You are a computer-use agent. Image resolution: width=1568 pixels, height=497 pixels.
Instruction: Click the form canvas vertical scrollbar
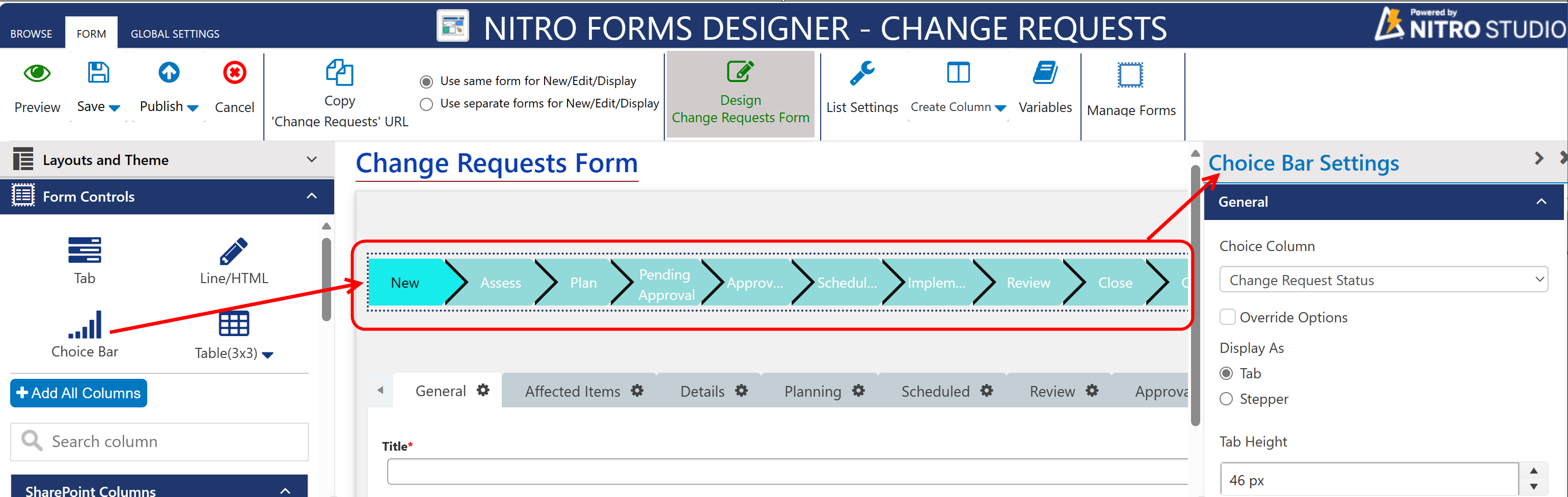coord(1195,296)
